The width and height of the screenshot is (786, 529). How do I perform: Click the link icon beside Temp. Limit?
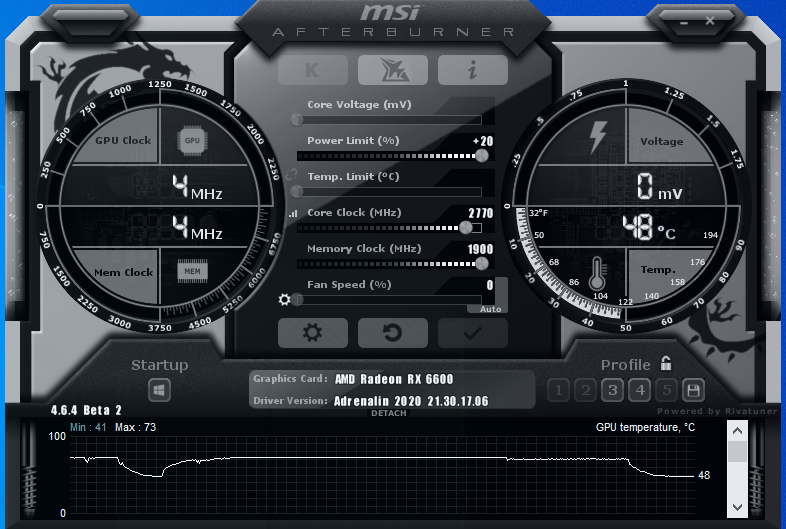click(x=291, y=175)
